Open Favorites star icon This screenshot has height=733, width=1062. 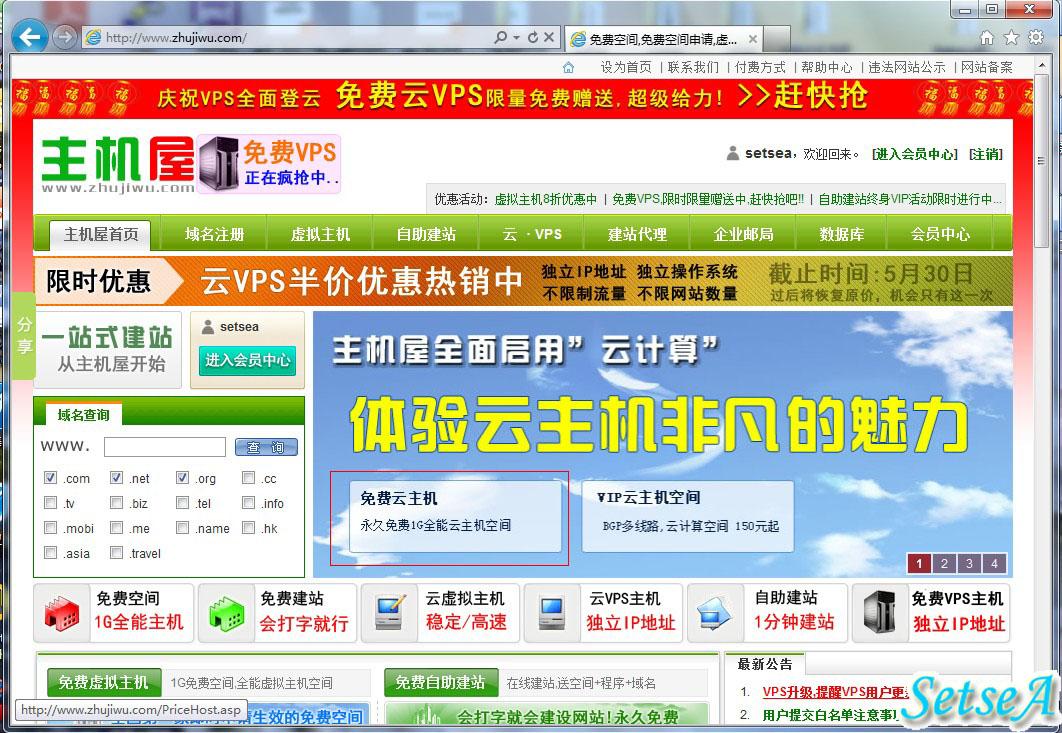(1011, 37)
